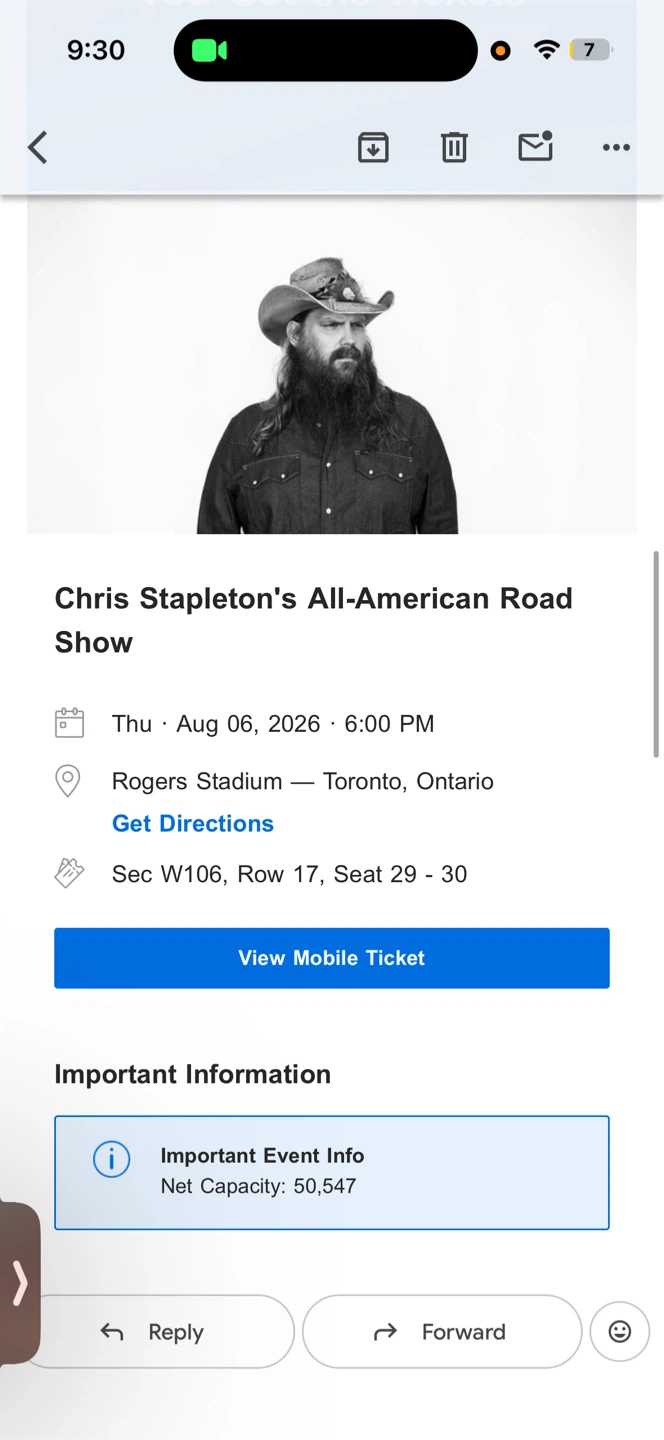
Task: Tap the back arrow to leave email
Action: (38, 148)
